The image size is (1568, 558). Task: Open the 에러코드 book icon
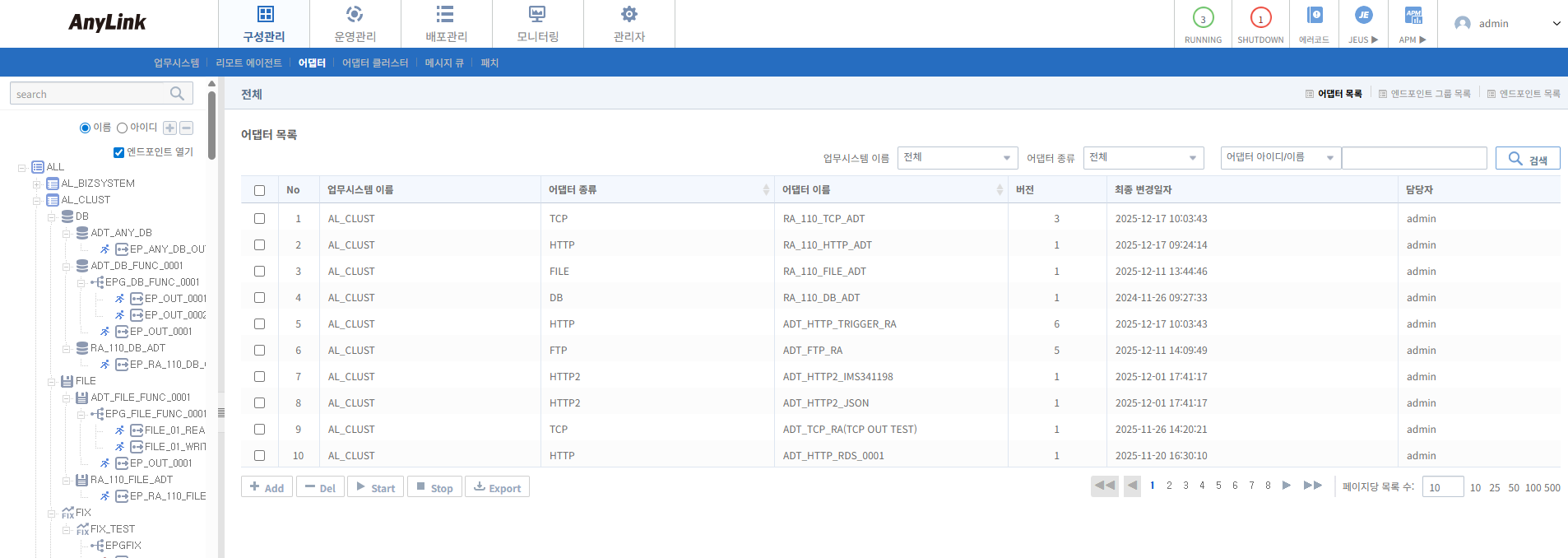coord(1314,16)
